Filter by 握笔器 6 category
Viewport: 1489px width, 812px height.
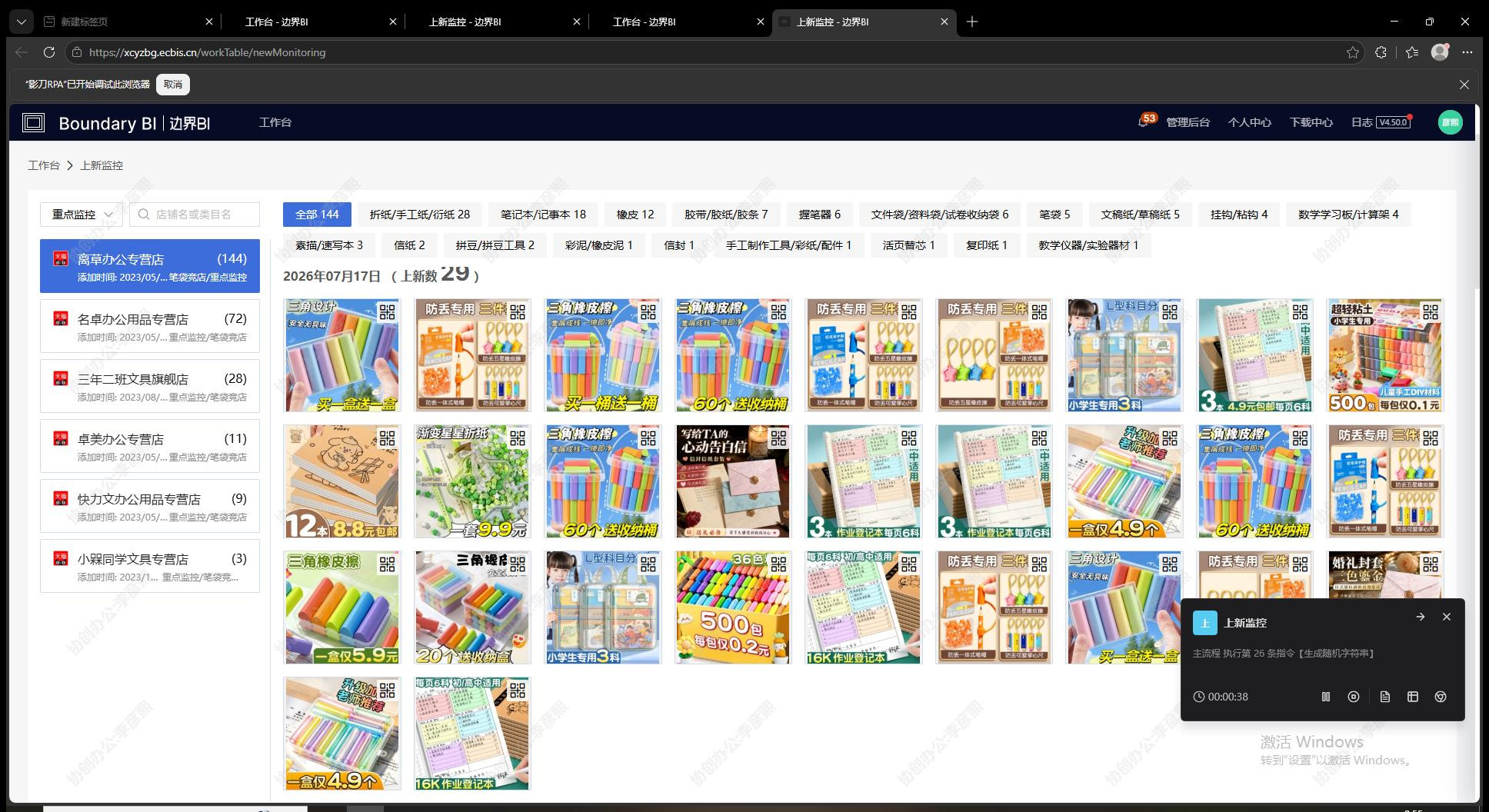click(819, 215)
